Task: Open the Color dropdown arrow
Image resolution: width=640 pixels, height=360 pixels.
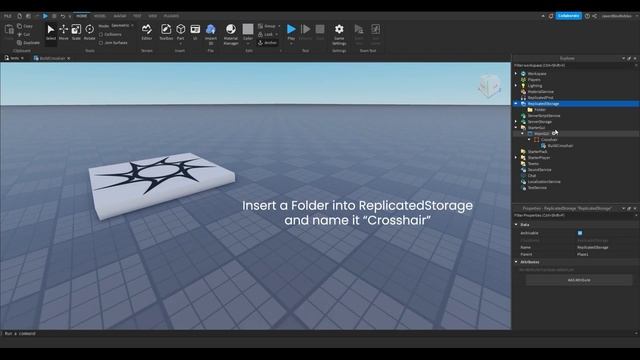Action: click(248, 42)
